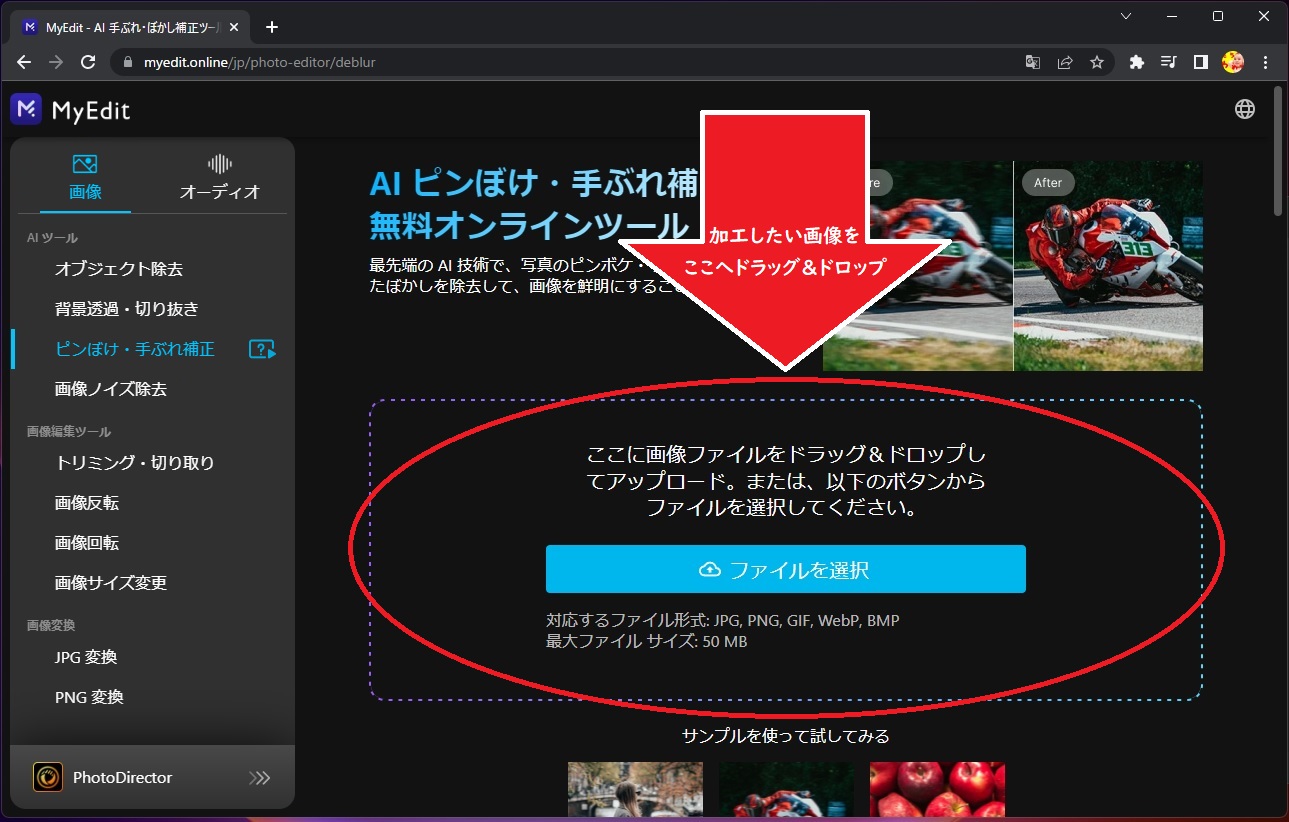Image resolution: width=1289 pixels, height=822 pixels.
Task: Open トリミング・切り取り tool
Action: click(135, 463)
